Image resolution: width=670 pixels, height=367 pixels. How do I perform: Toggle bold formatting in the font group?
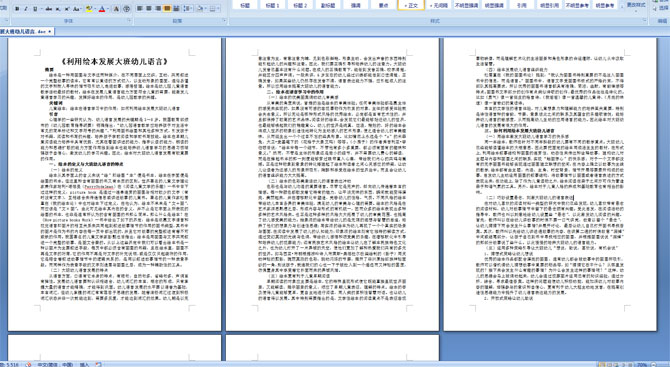[17, 9]
